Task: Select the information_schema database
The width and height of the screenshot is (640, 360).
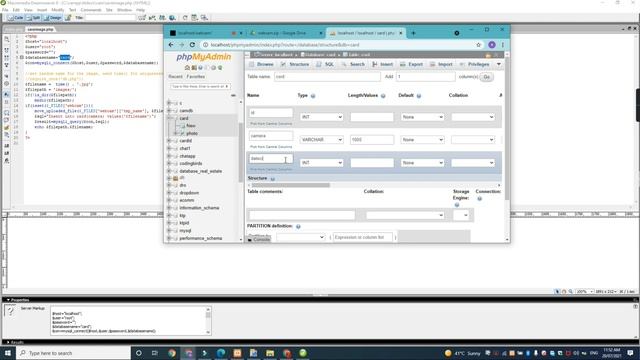Action: pos(199,208)
